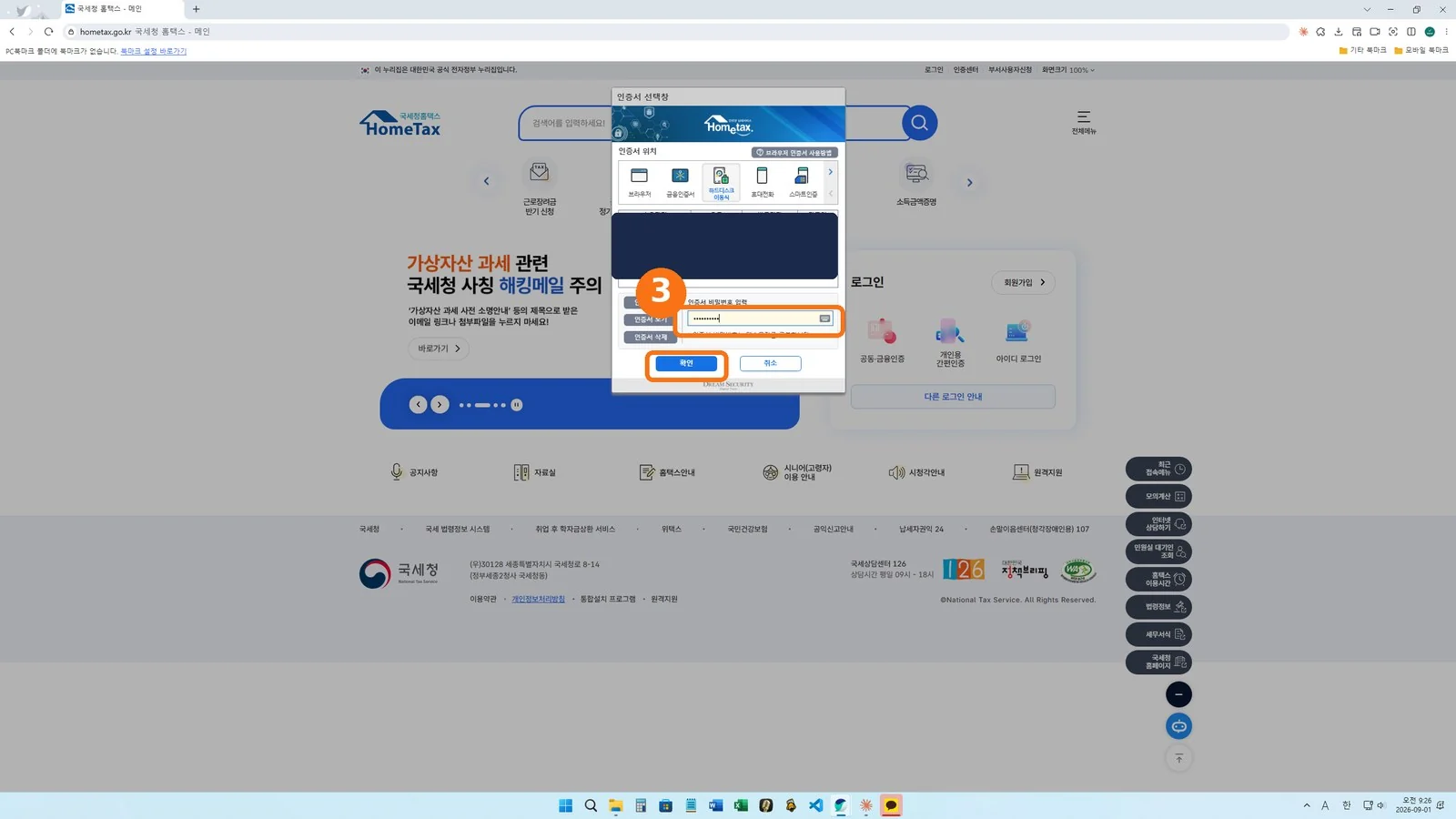Open 전체메뉴 hamburger menu

(x=1083, y=122)
